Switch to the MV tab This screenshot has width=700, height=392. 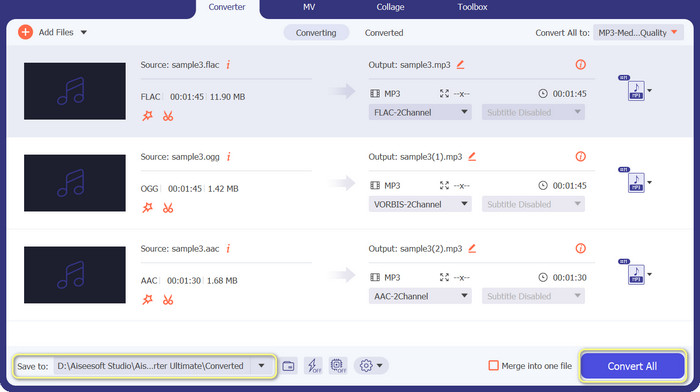click(x=309, y=7)
